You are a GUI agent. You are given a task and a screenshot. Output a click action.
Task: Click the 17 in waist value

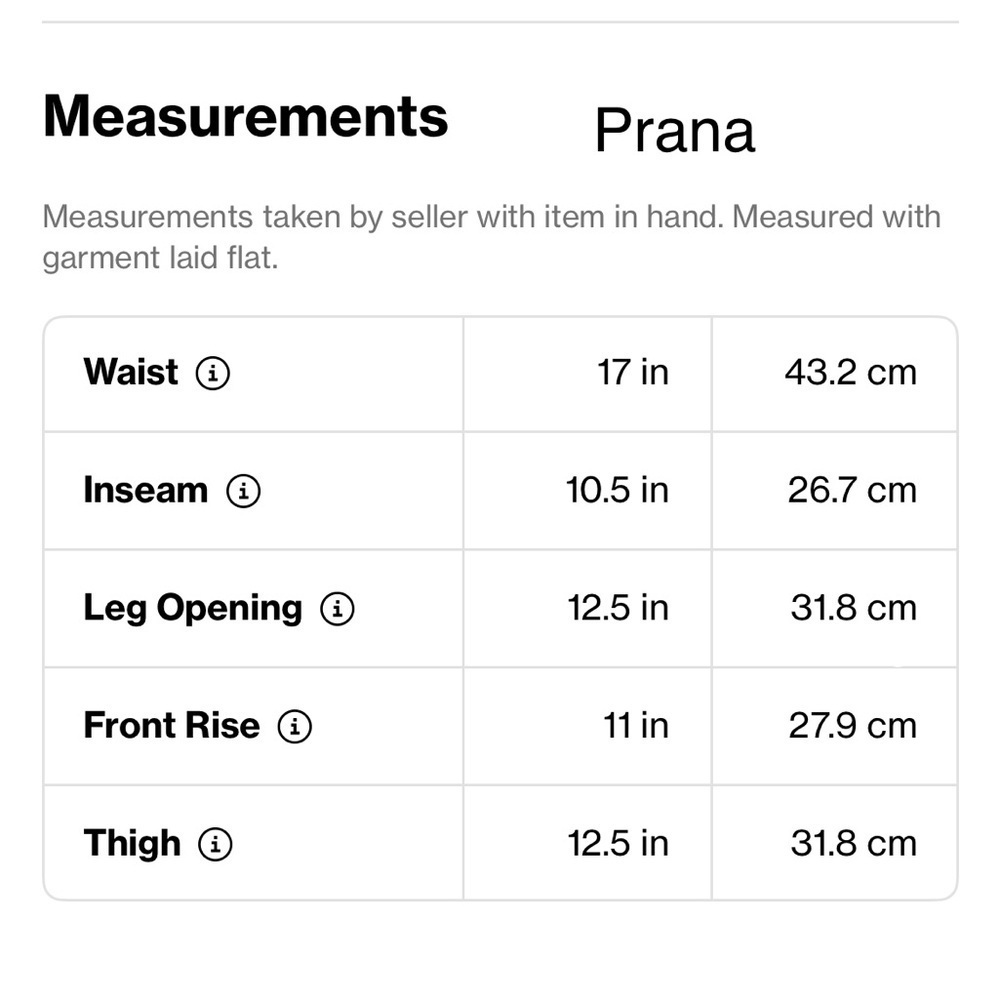[x=633, y=372]
